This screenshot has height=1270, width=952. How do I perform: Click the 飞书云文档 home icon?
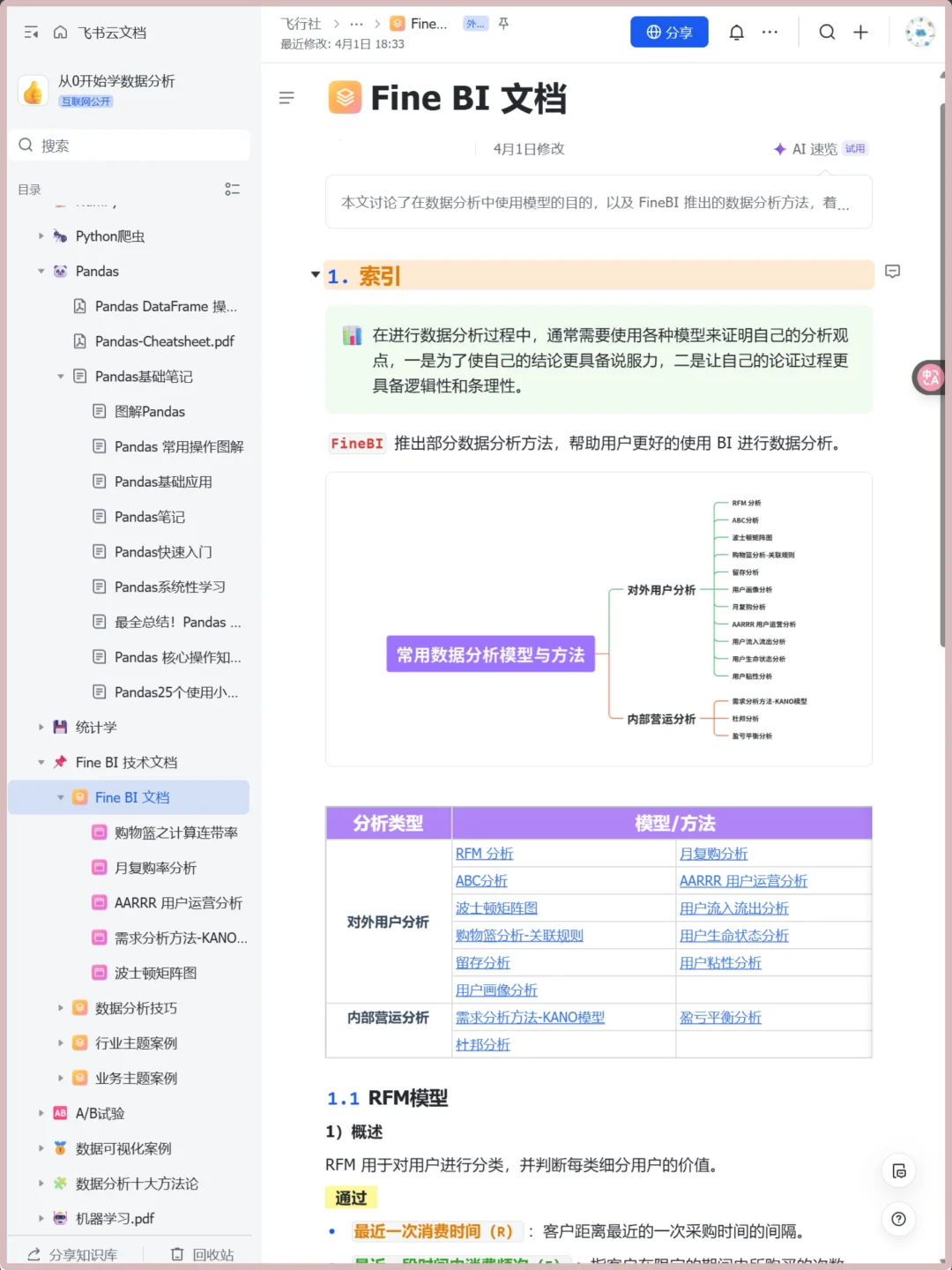coord(59,33)
